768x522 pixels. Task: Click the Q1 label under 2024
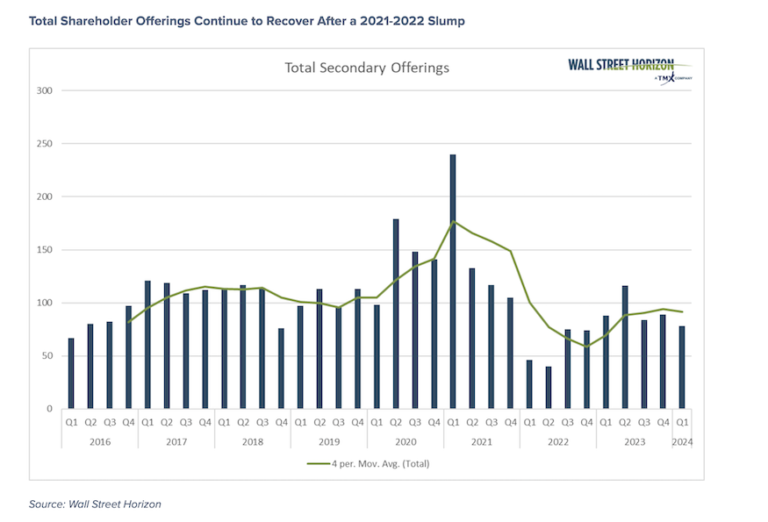682,422
